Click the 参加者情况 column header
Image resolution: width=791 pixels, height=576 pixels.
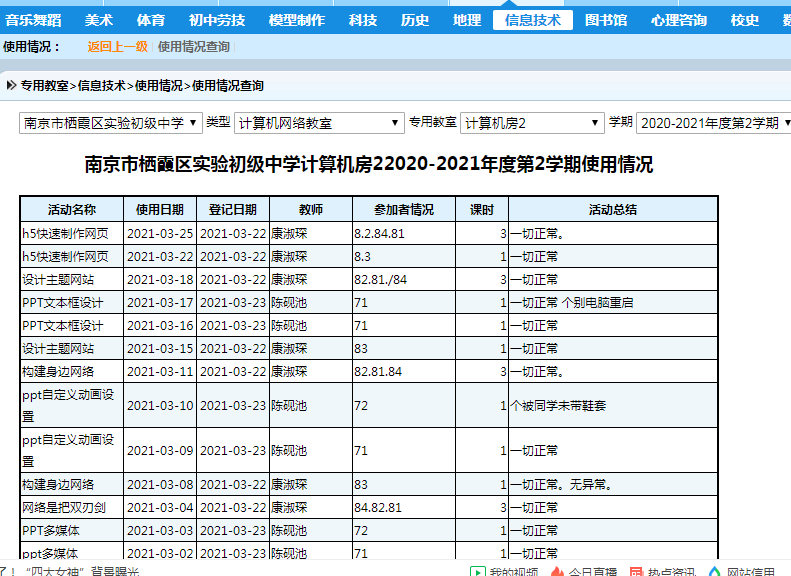tap(404, 209)
